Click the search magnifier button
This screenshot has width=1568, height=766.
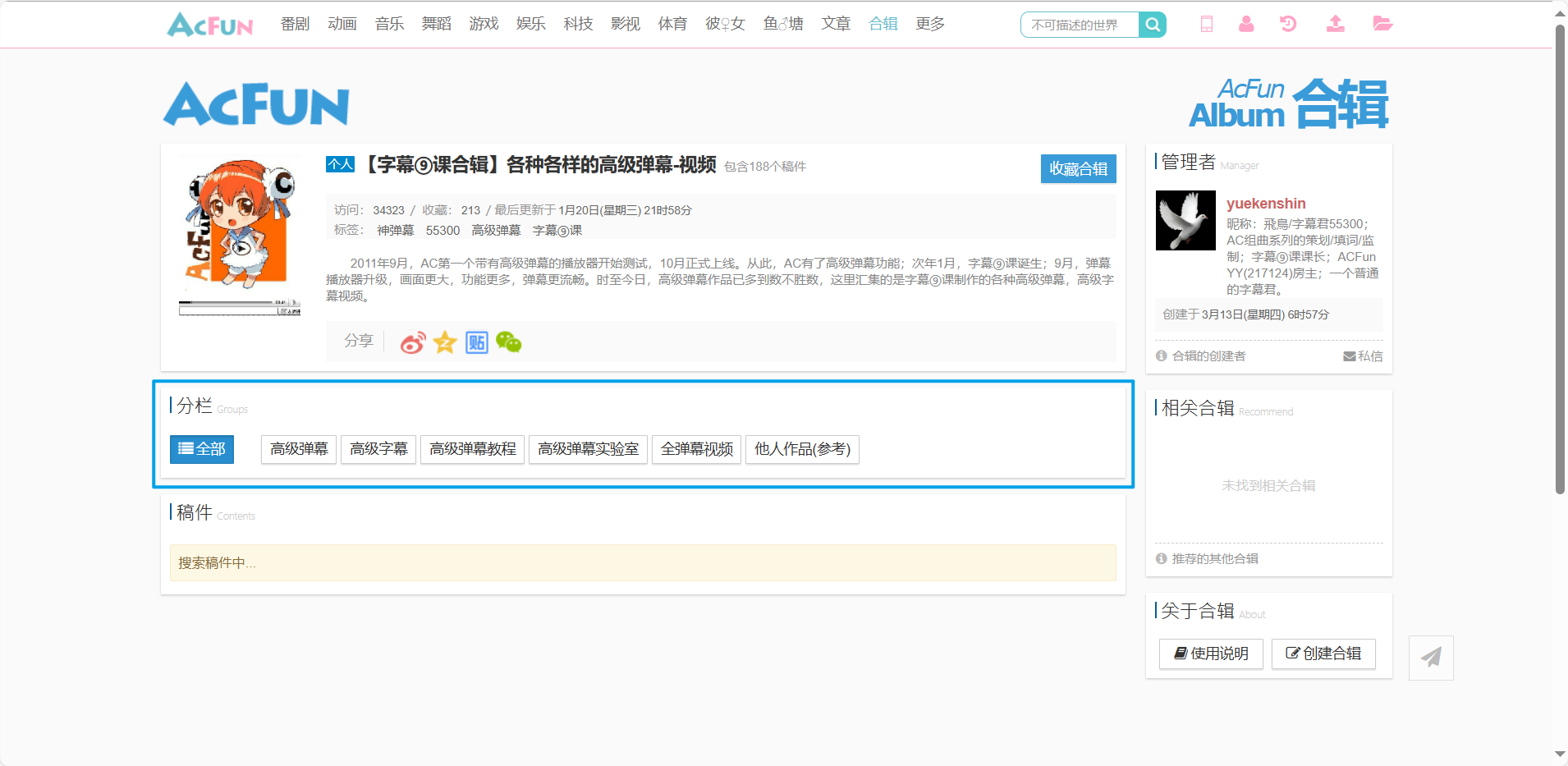(1153, 25)
